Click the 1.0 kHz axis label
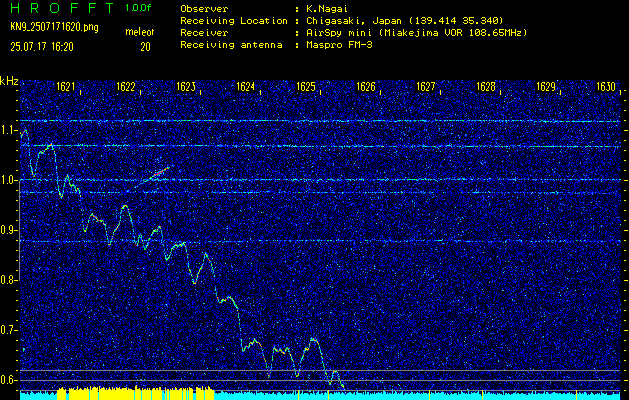 (x=8, y=181)
